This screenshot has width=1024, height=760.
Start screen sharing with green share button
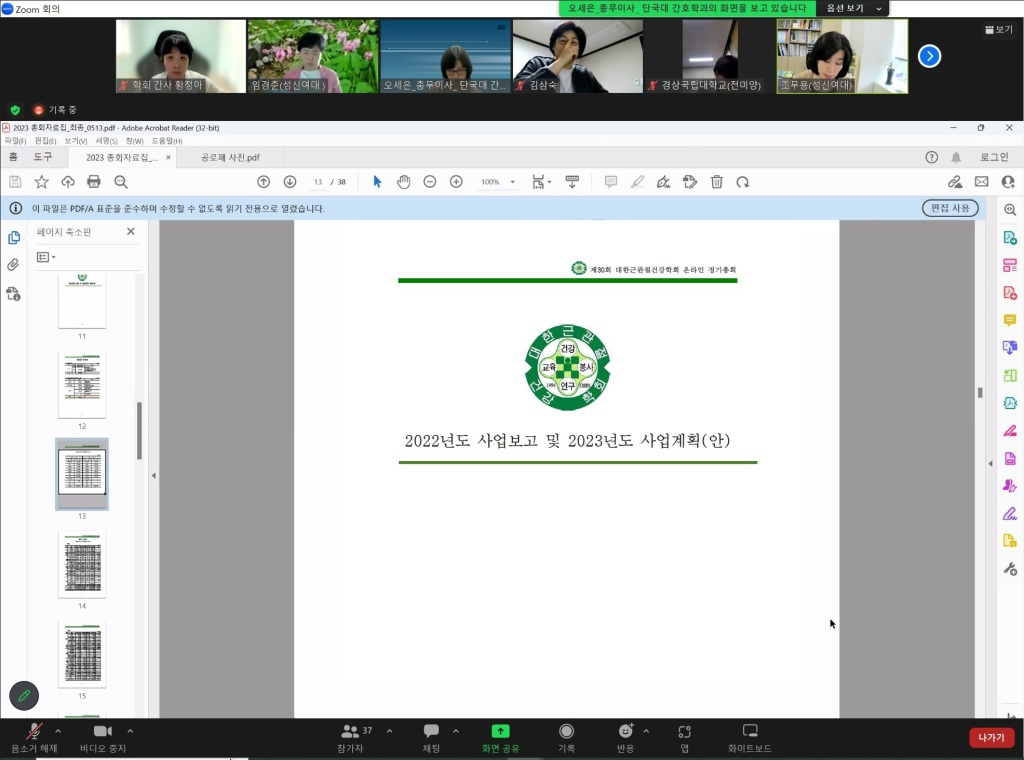500,738
